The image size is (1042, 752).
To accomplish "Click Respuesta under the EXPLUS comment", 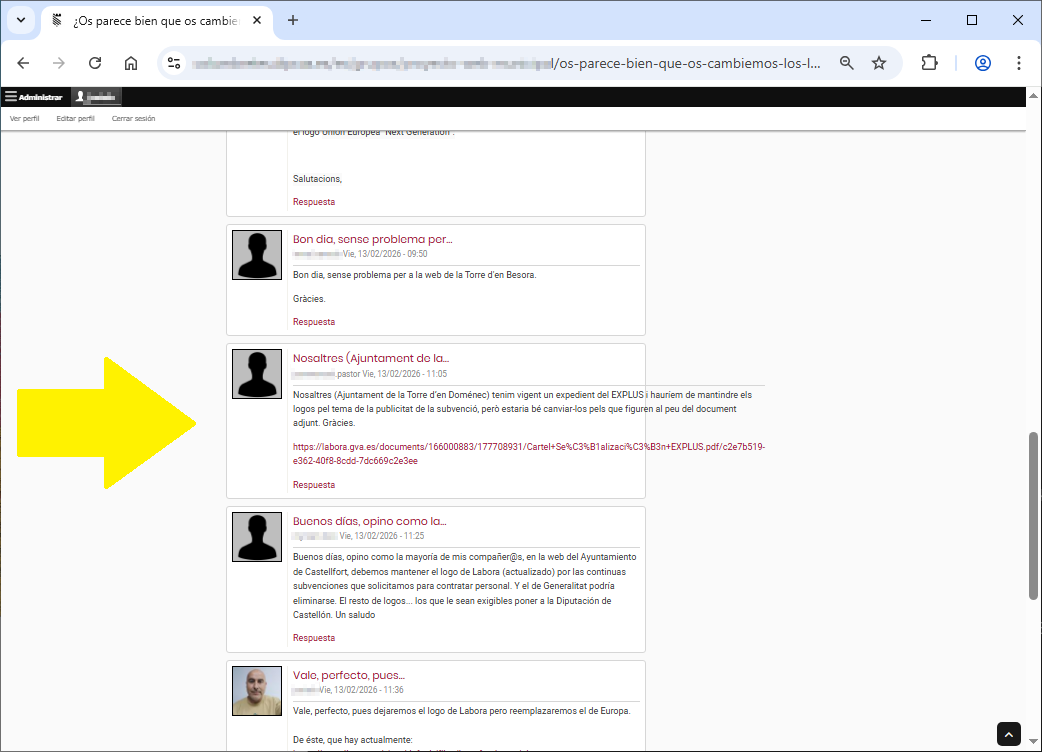I will pos(314,485).
